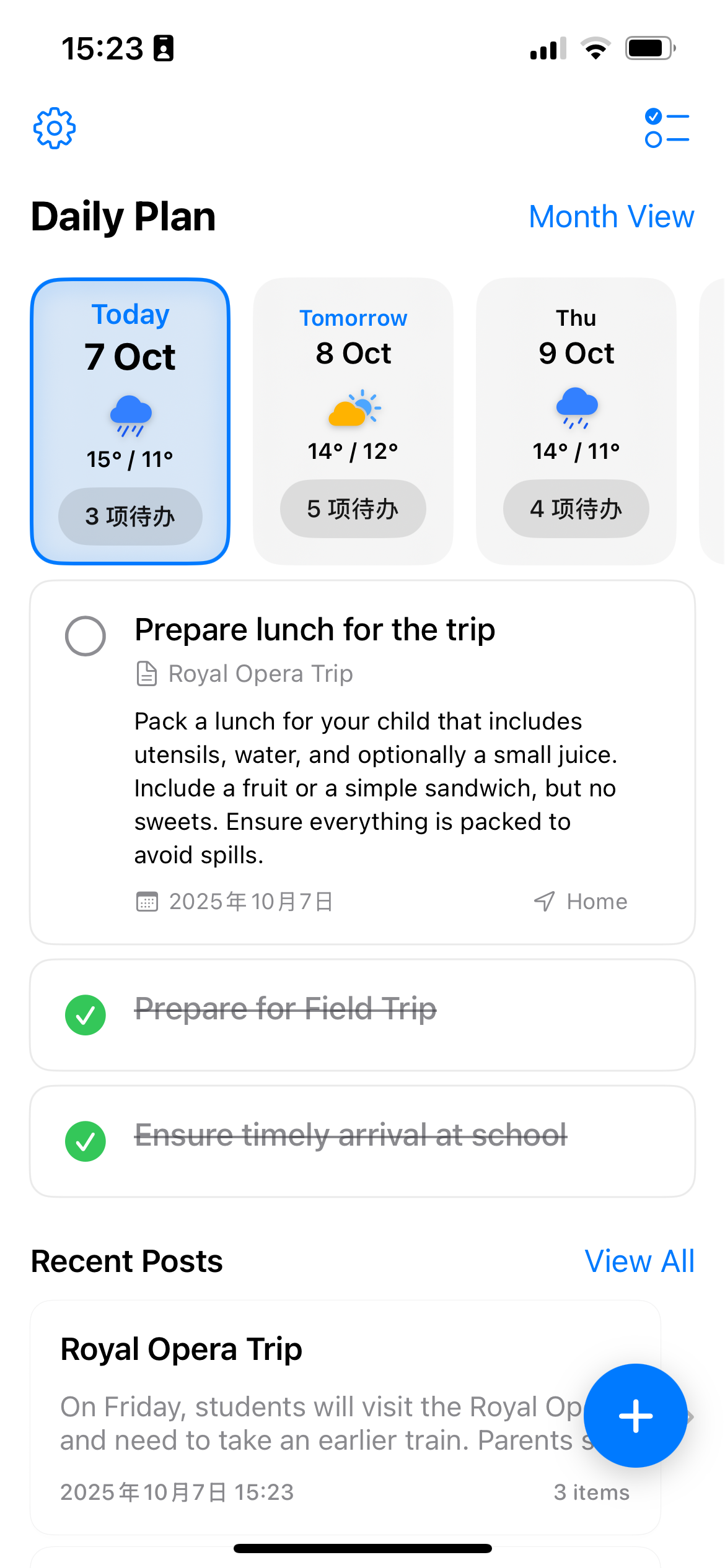Open the task checklist icon
The height and width of the screenshot is (1568, 725).
click(667, 128)
